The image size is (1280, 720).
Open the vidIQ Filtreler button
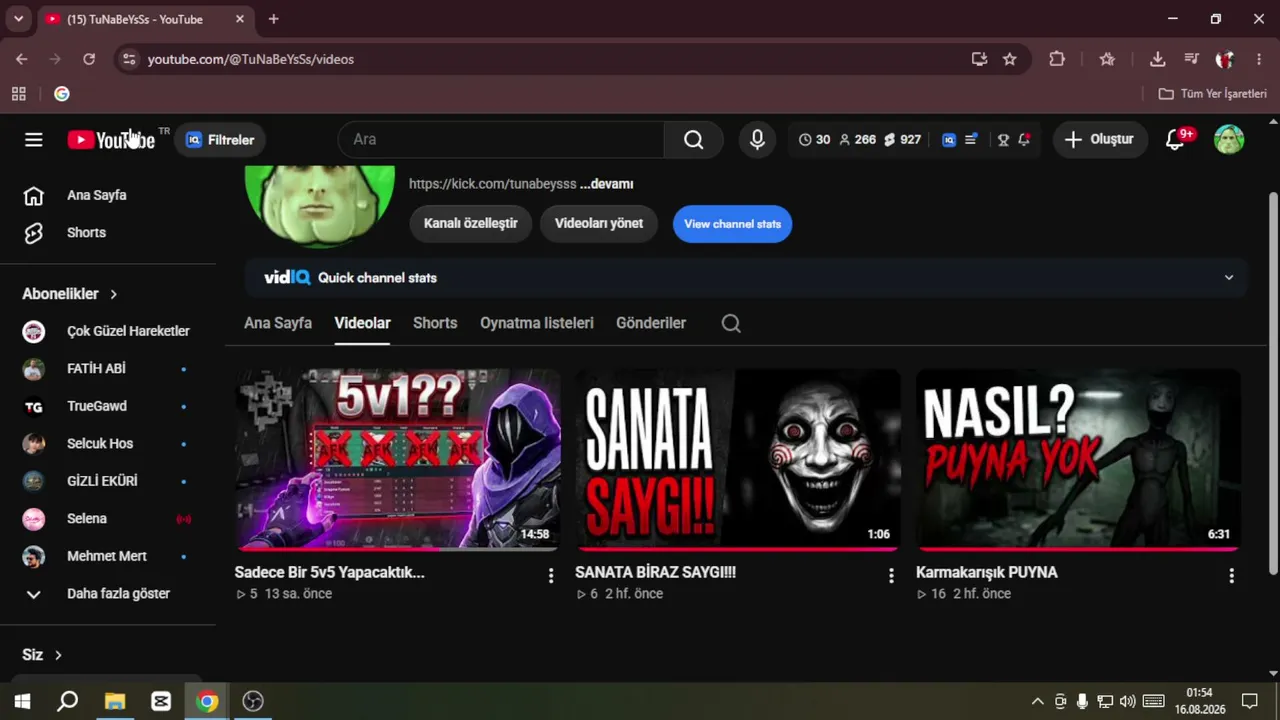pyautogui.click(x=220, y=140)
